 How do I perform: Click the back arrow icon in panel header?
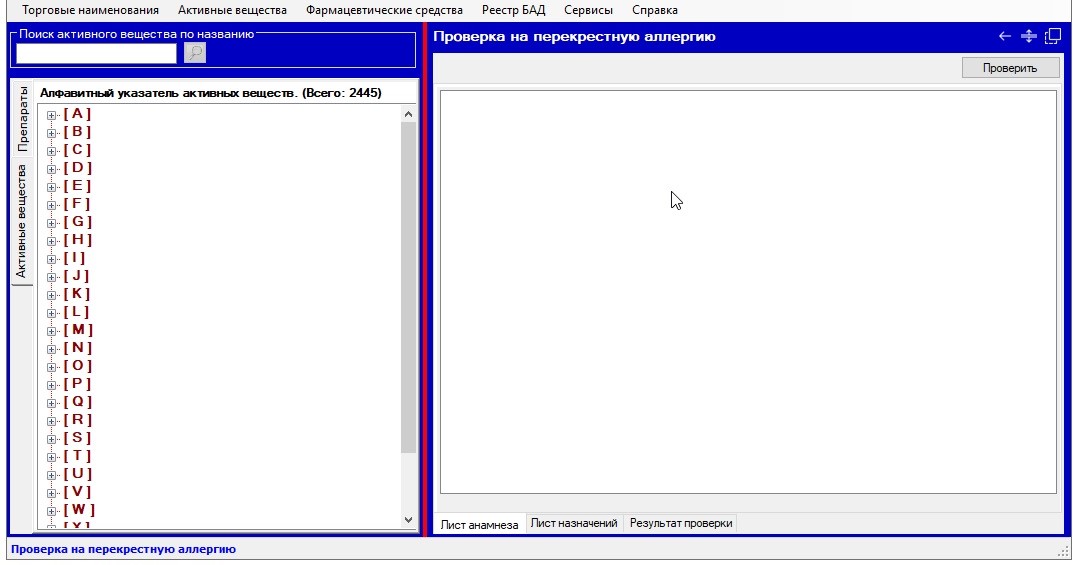(1005, 37)
